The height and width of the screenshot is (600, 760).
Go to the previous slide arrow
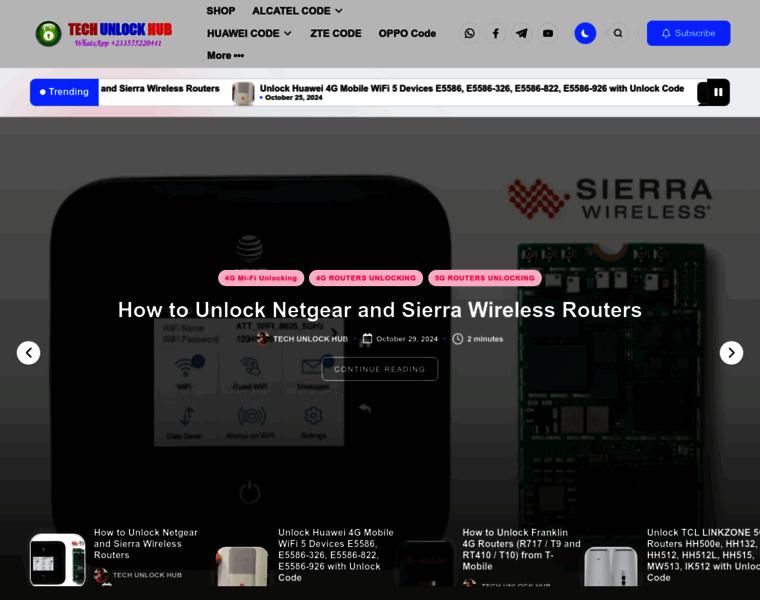point(29,353)
